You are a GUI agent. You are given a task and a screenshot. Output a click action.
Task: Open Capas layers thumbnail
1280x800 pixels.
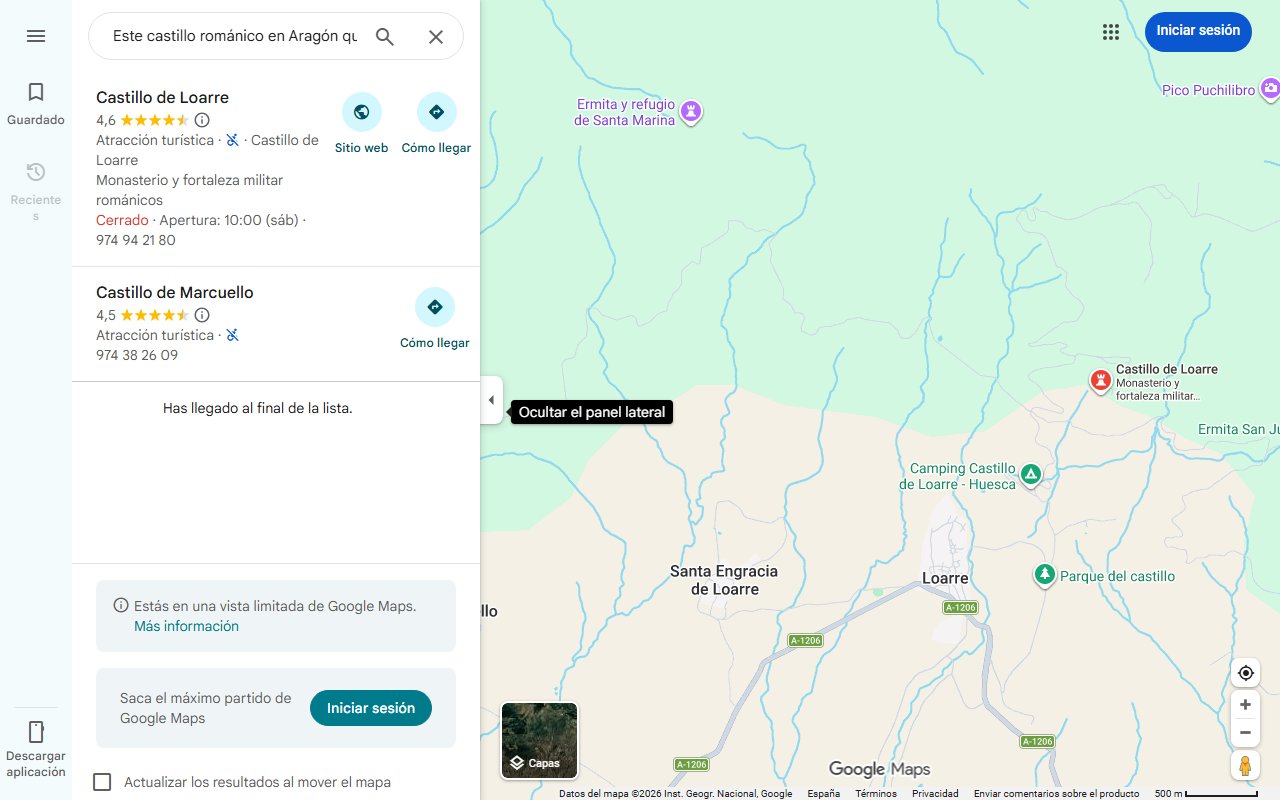click(x=539, y=740)
